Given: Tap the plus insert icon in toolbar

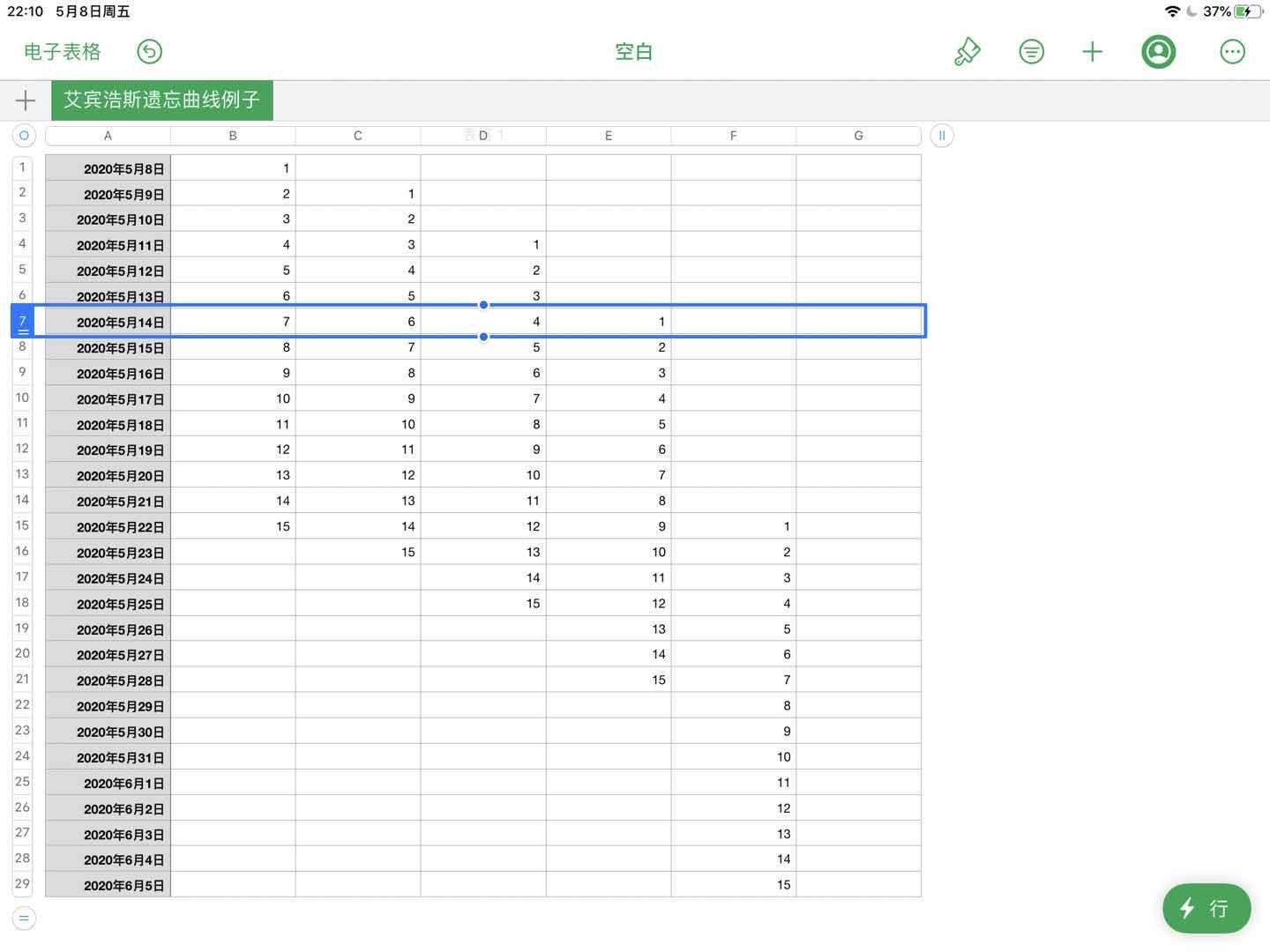Looking at the screenshot, I should (x=1093, y=52).
